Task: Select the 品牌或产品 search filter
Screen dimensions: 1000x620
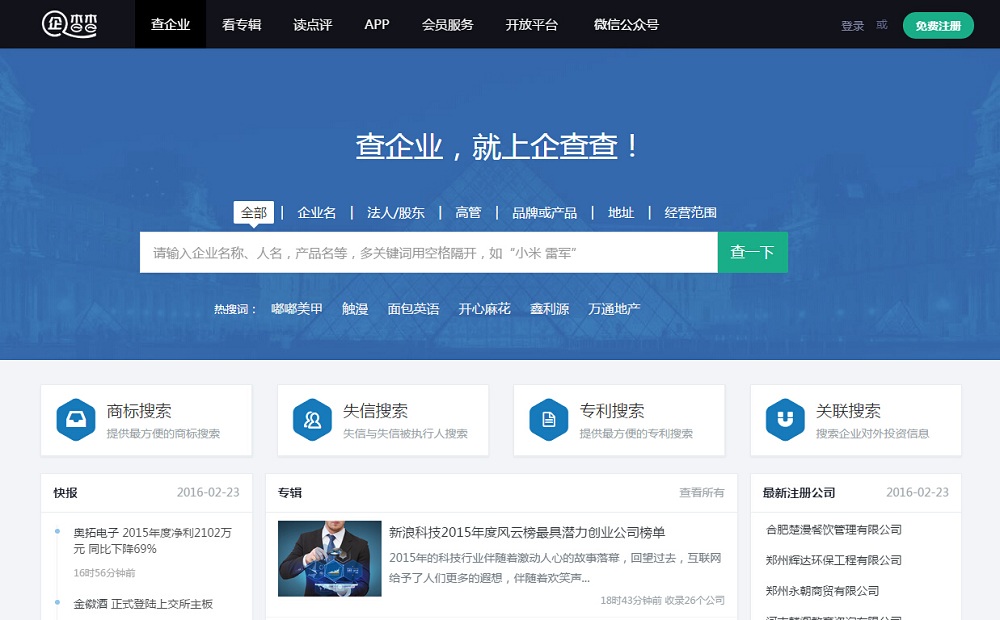Action: pos(545,212)
